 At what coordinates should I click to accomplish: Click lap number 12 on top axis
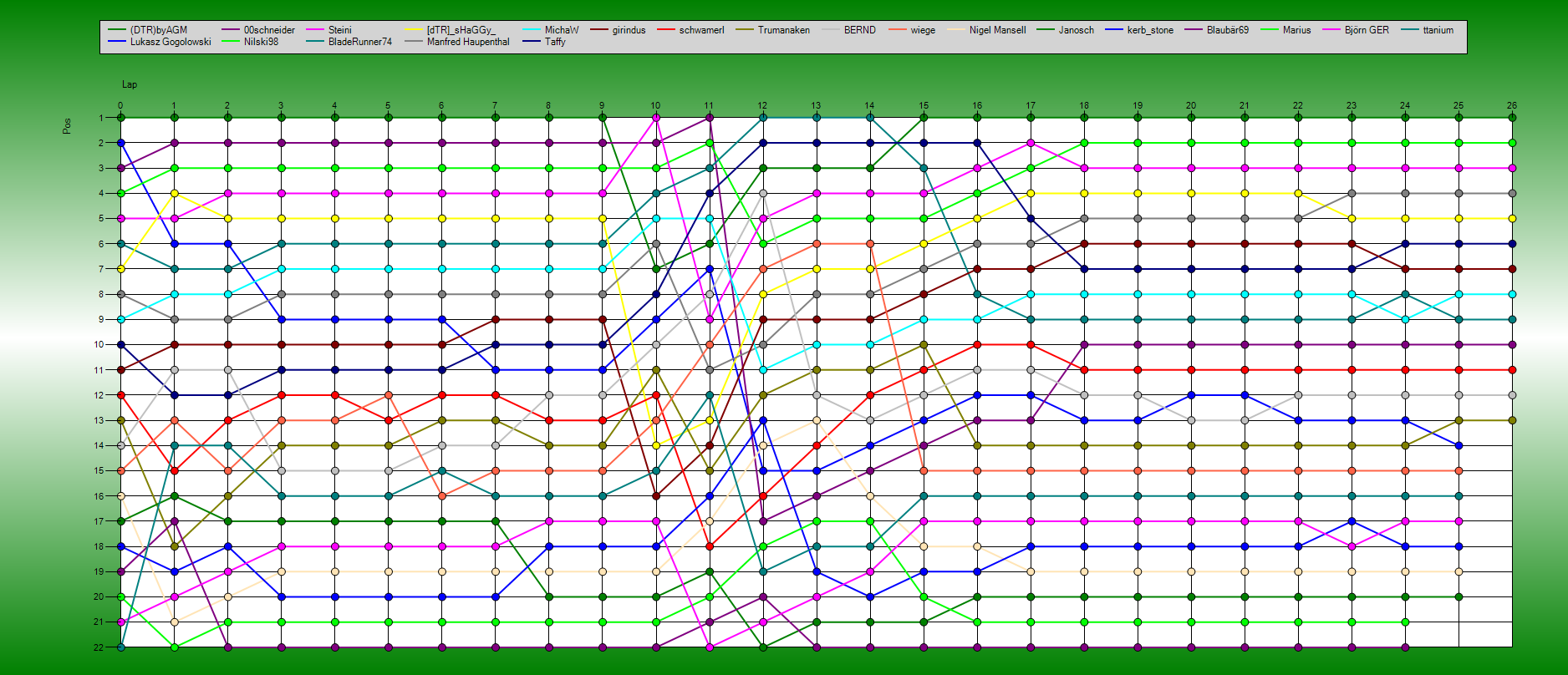click(x=762, y=106)
